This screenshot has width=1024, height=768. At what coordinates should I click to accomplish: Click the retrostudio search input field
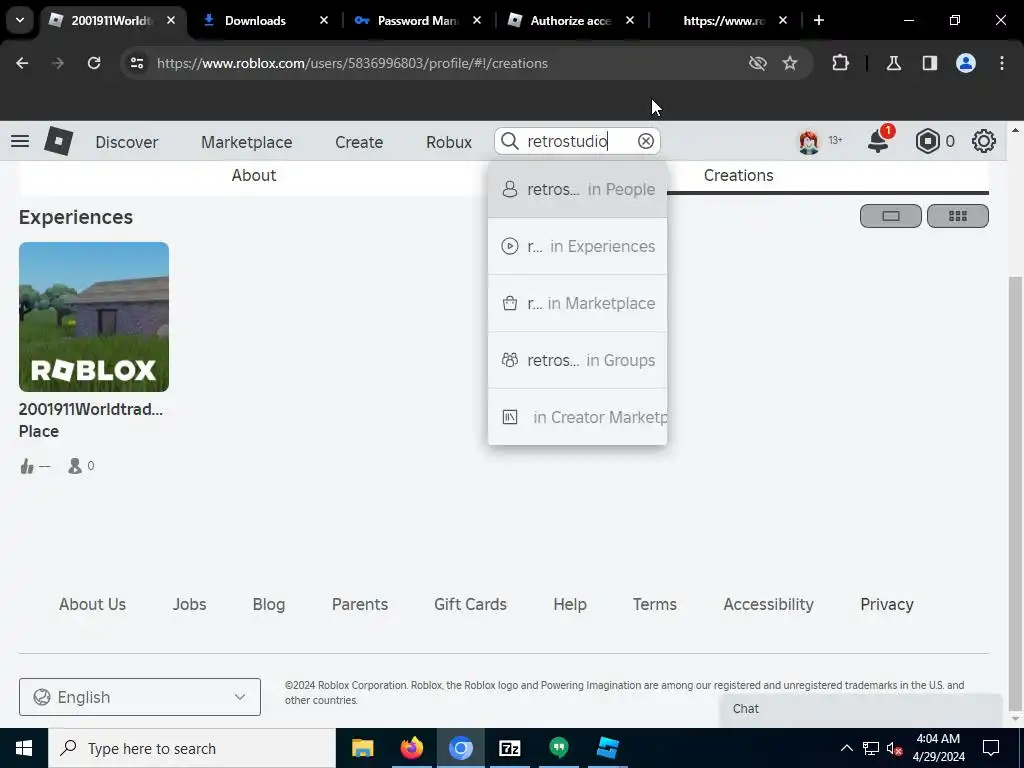[x=577, y=141]
